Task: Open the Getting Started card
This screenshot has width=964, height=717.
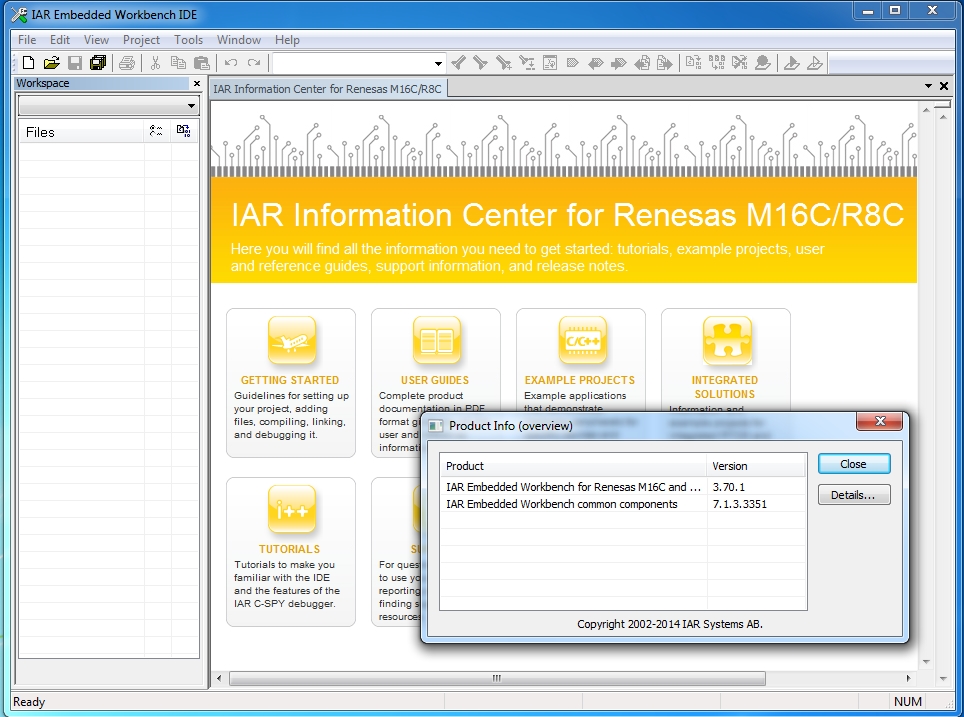Action: click(x=291, y=382)
